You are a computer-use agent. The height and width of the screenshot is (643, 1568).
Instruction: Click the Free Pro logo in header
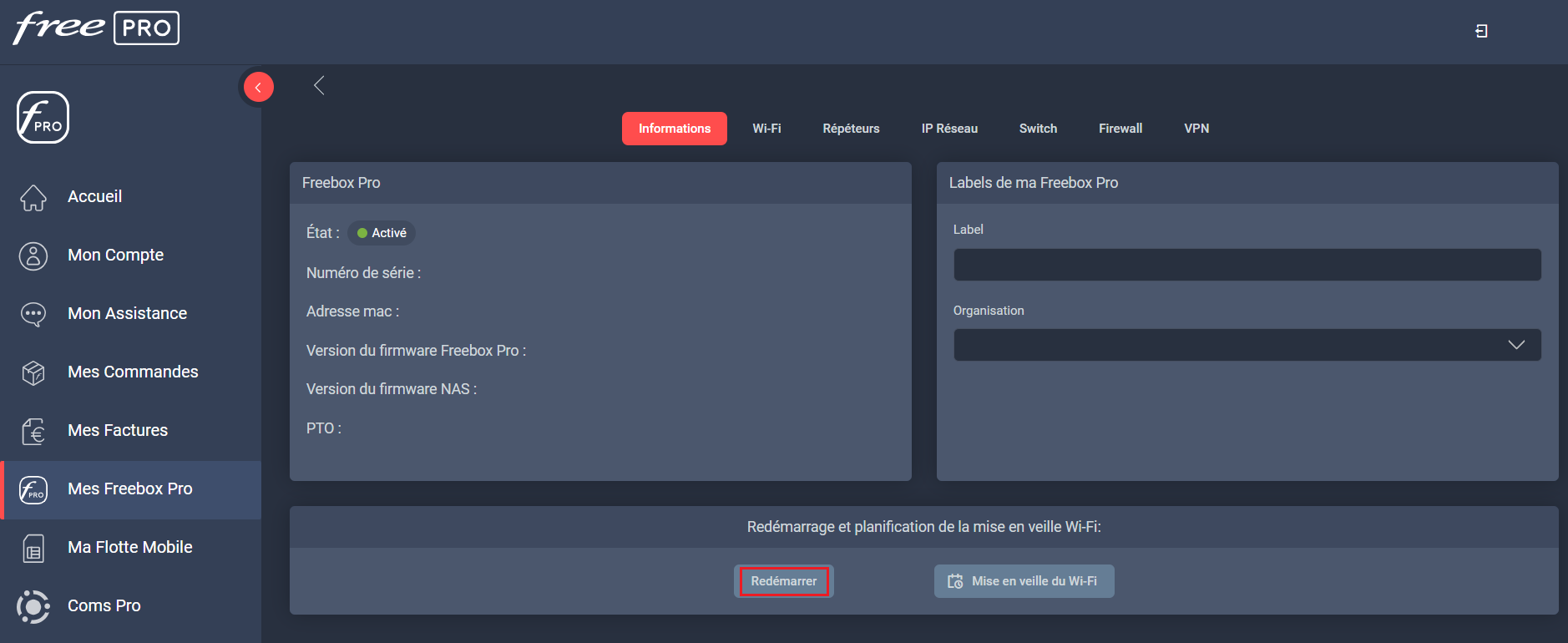pyautogui.click(x=96, y=28)
